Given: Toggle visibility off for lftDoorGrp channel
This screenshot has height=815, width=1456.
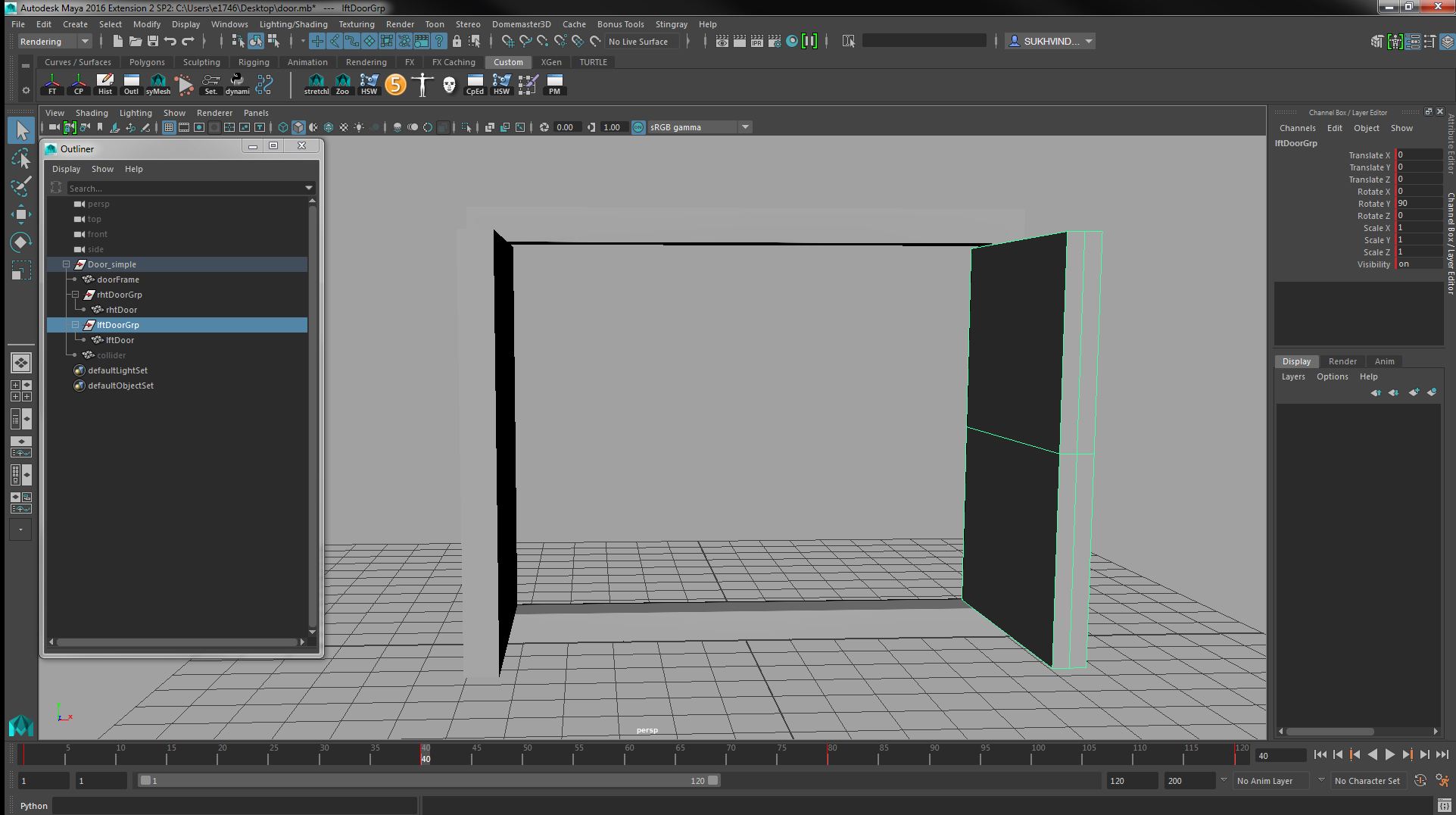Looking at the screenshot, I should pos(1417,264).
